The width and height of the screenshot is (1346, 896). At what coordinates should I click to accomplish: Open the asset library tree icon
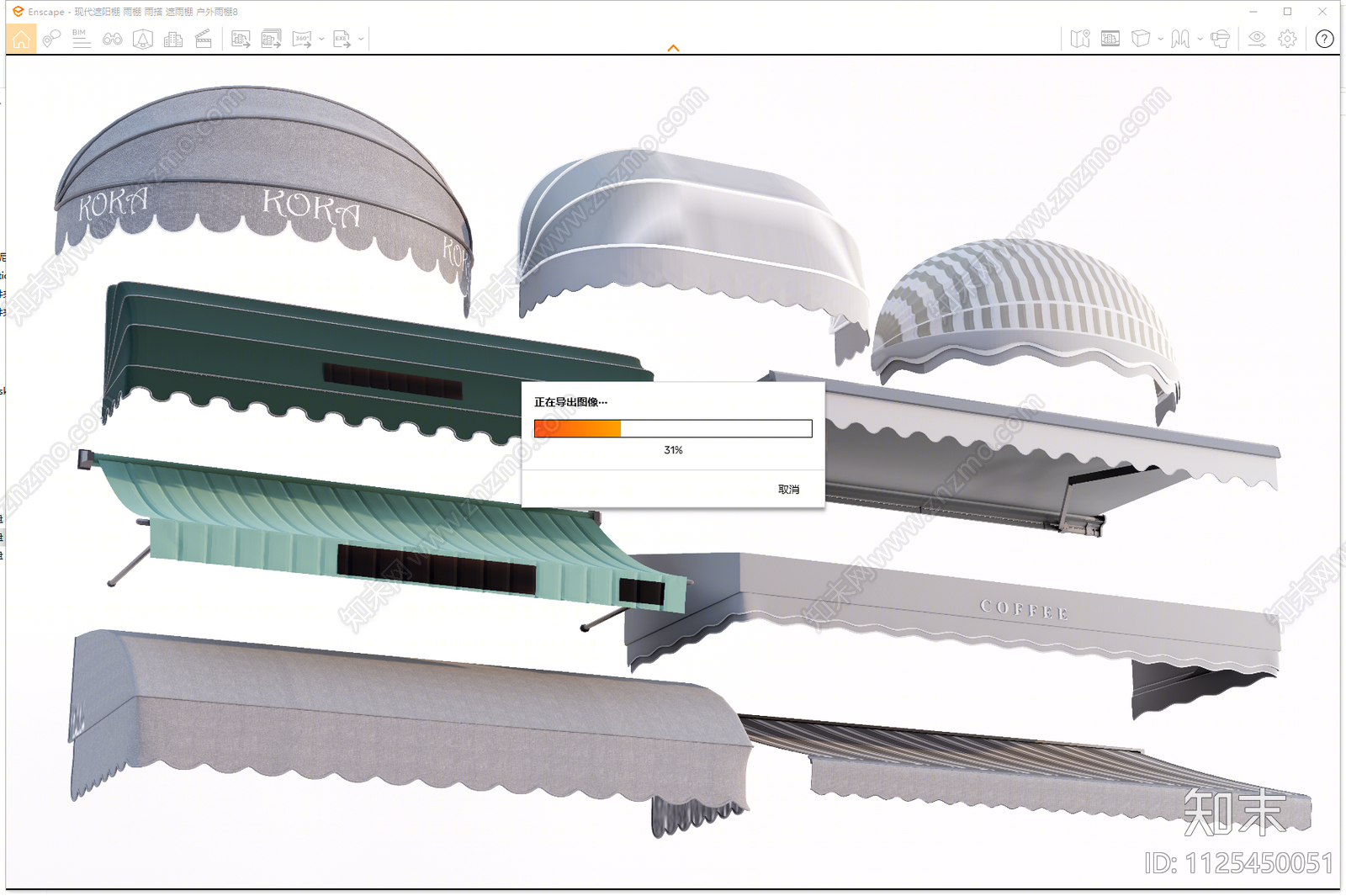[x=143, y=39]
